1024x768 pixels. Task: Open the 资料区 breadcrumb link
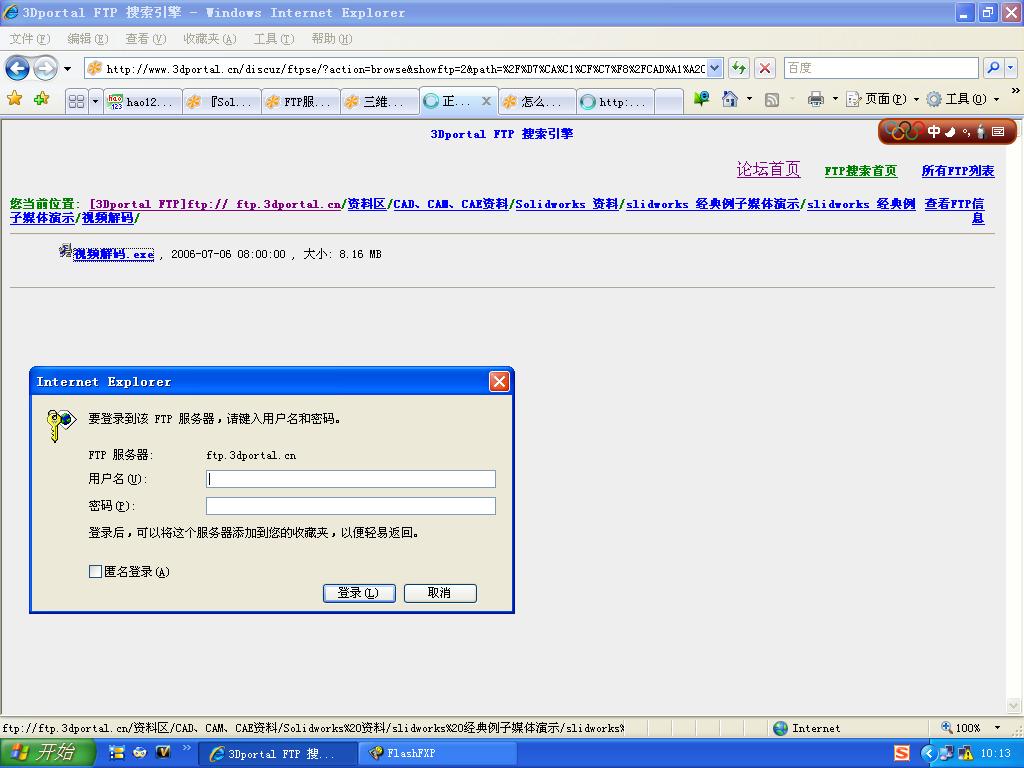[366, 204]
